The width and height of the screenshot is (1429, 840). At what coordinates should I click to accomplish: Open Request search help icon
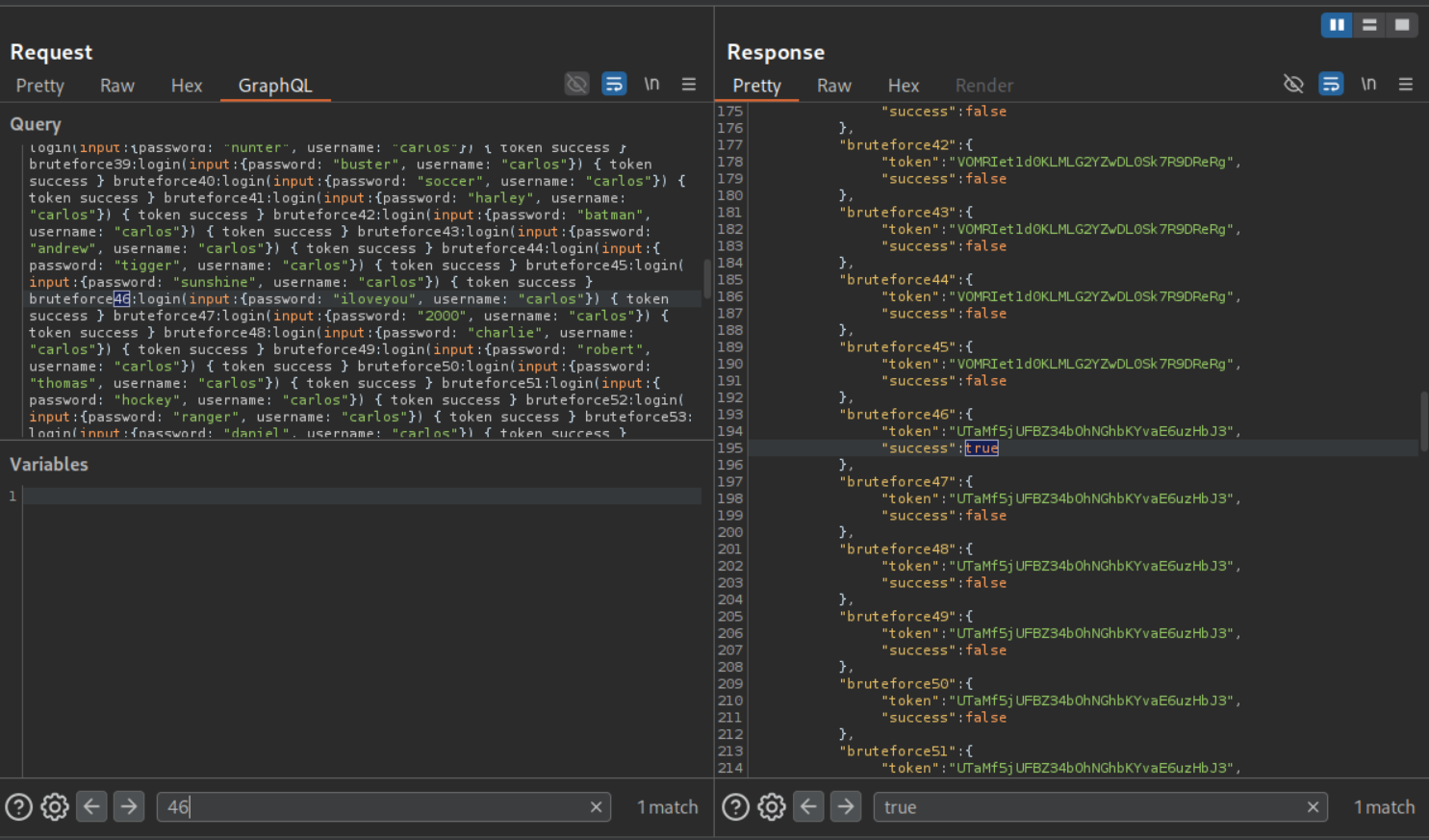pos(18,806)
